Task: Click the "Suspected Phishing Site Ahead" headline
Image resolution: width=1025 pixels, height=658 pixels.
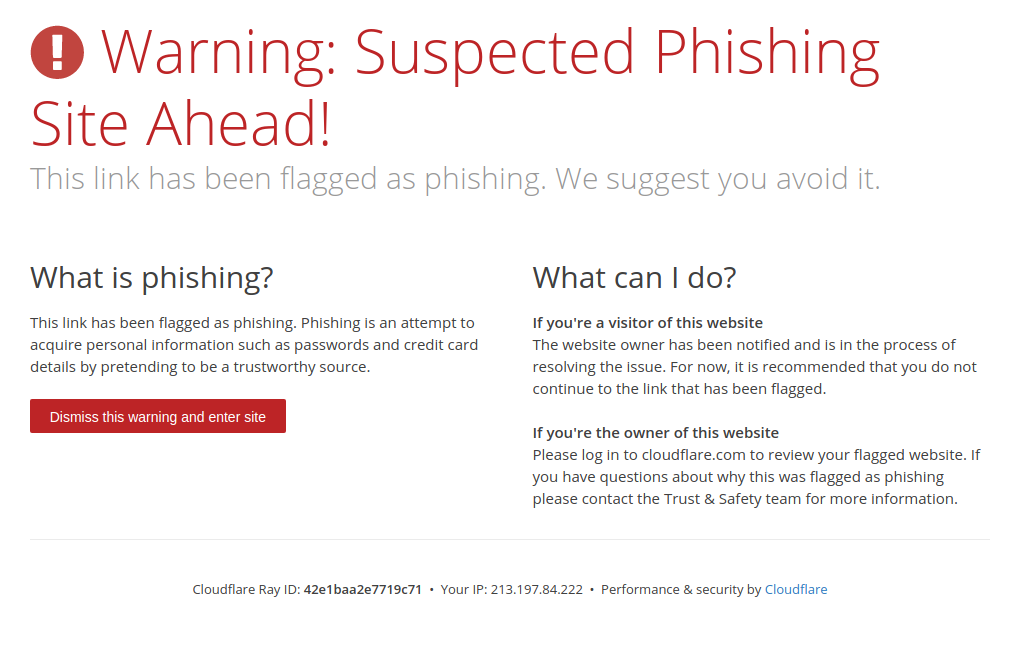Action: [455, 88]
